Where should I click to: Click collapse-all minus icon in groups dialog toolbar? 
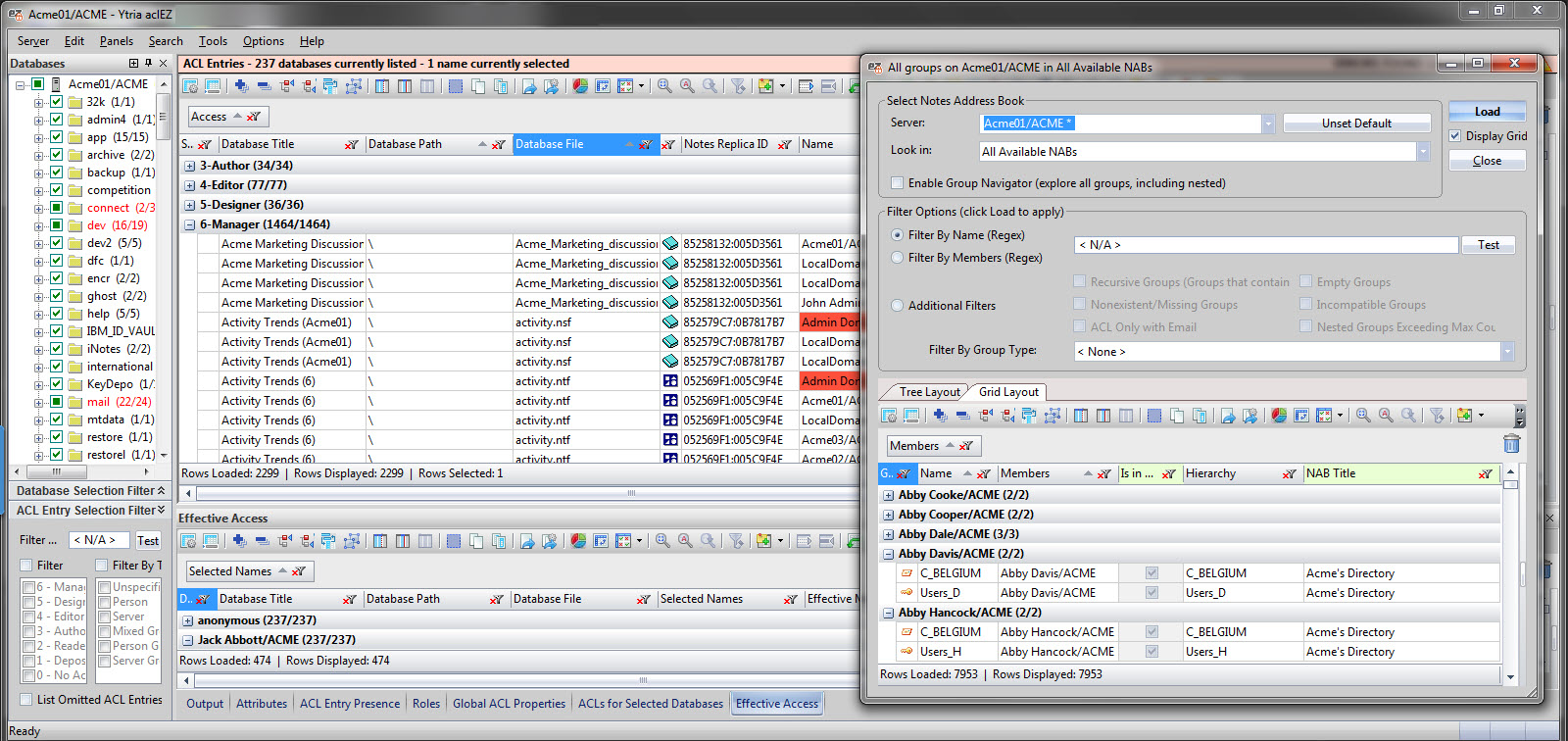point(962,416)
